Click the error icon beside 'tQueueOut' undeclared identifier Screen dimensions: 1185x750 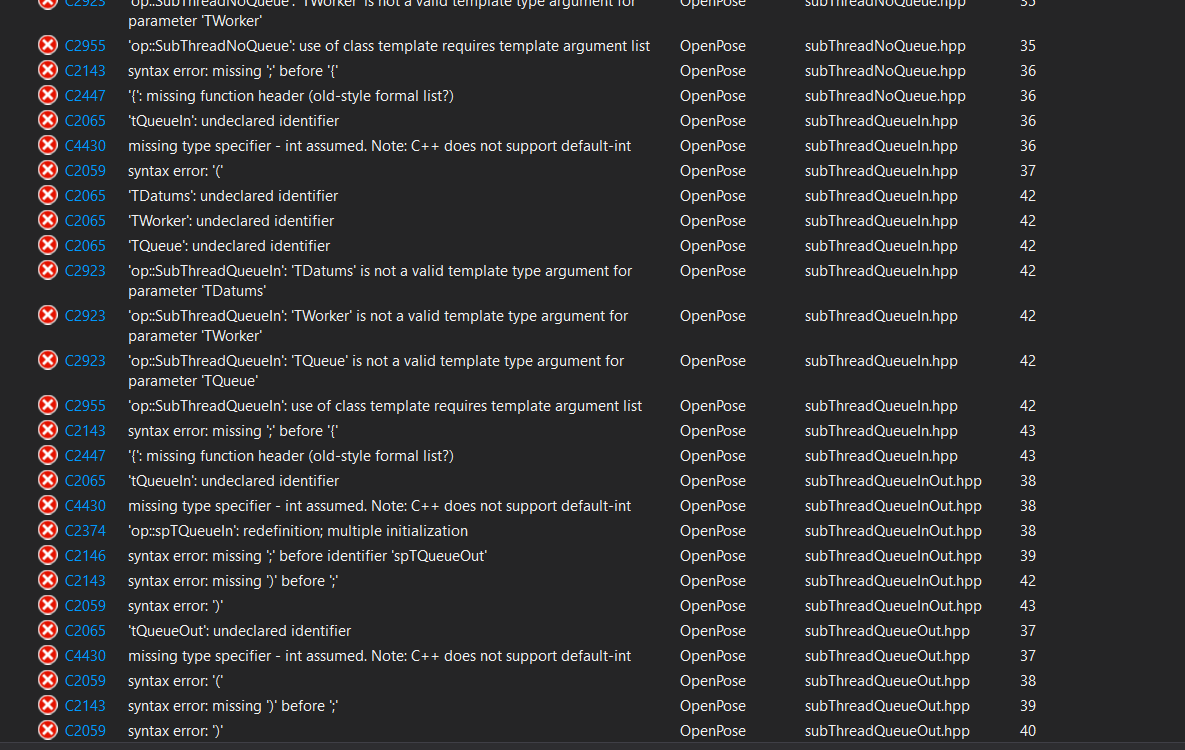[x=47, y=630]
